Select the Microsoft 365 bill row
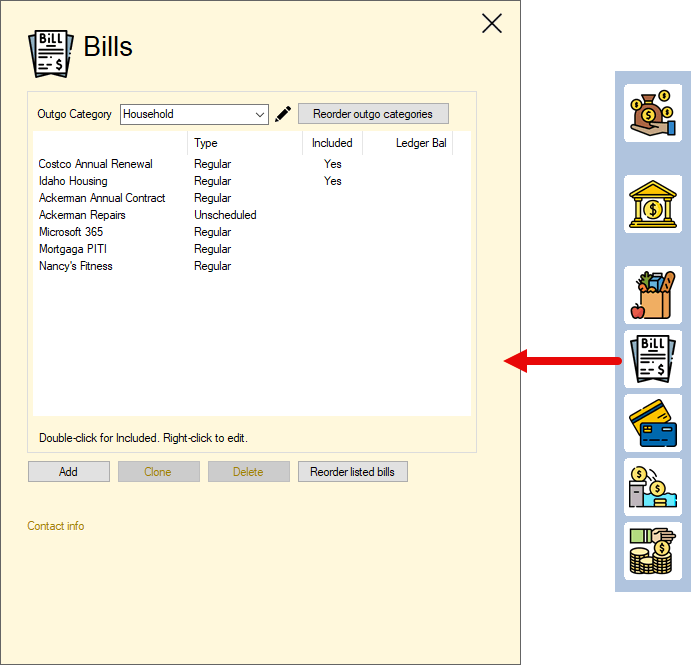 coord(252,232)
